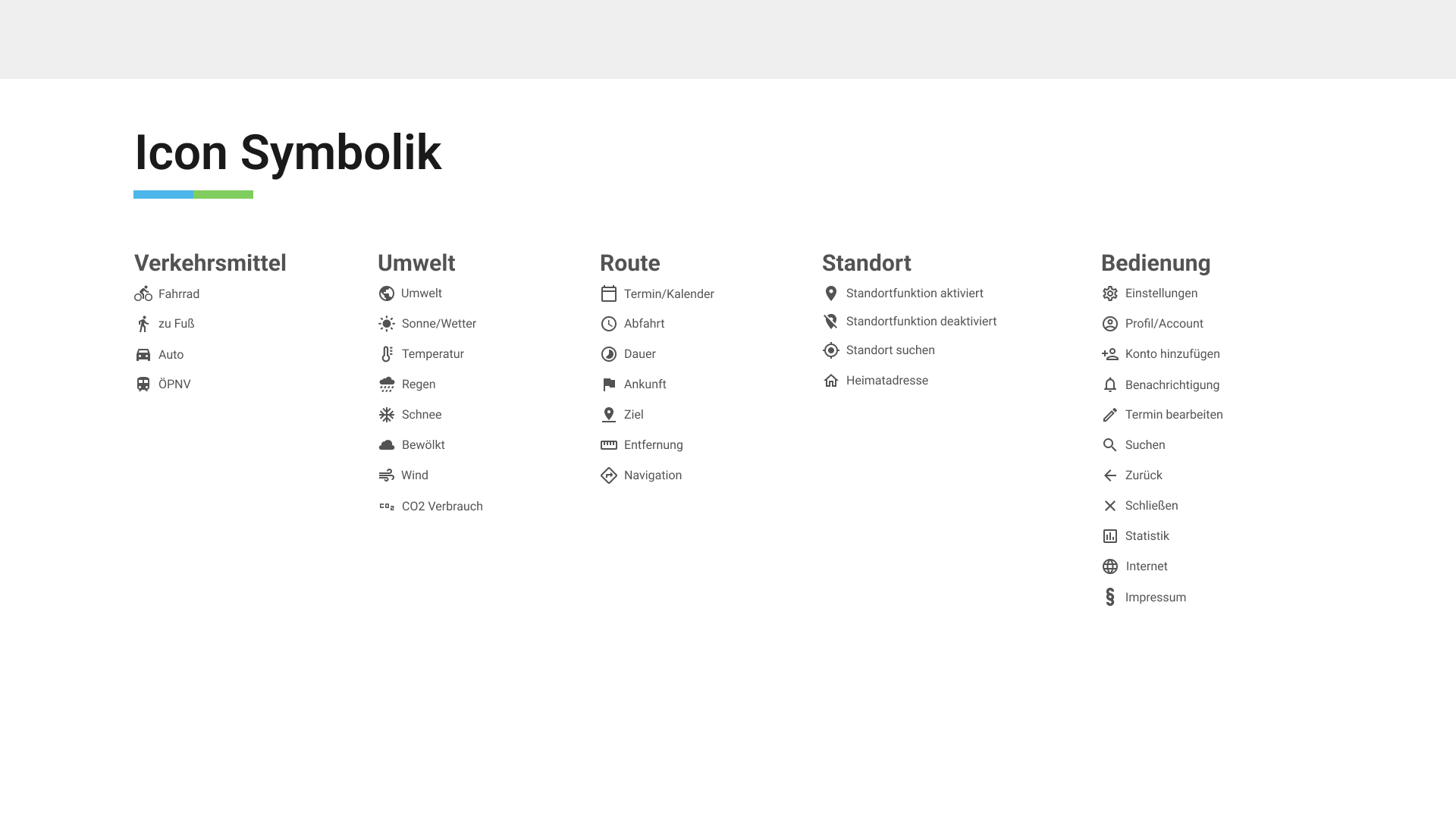The width and height of the screenshot is (1456, 819).
Task: Click the car icon beside Auto
Action: [143, 354]
